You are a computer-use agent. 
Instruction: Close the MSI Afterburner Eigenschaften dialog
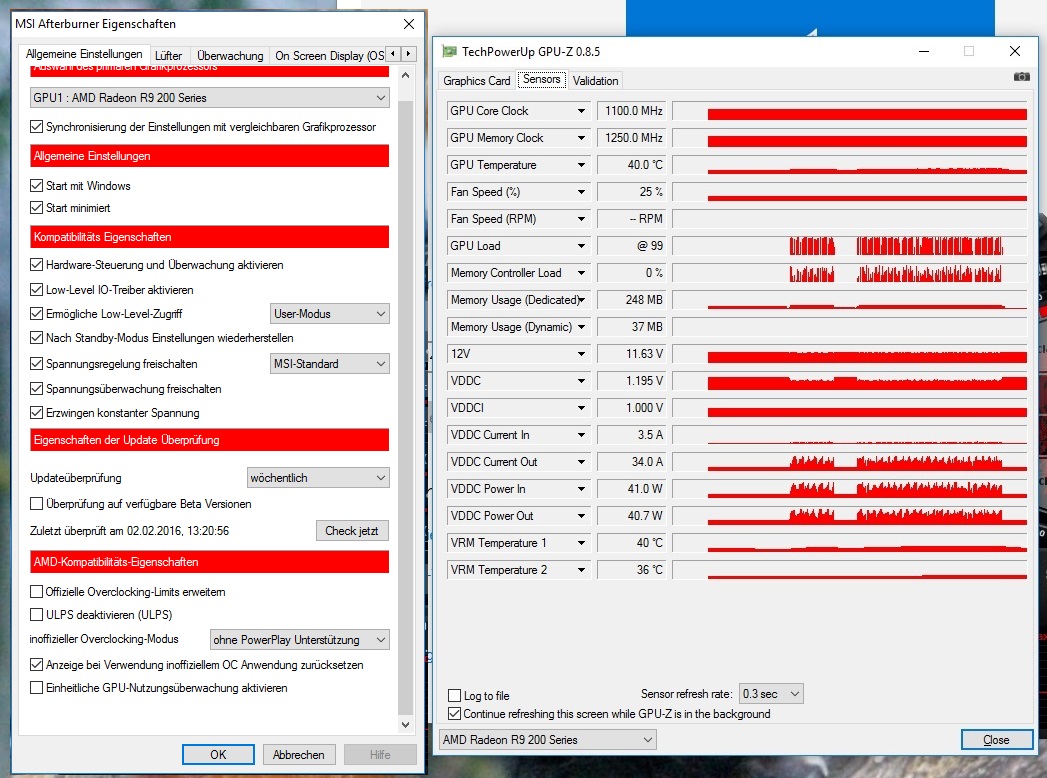point(409,24)
